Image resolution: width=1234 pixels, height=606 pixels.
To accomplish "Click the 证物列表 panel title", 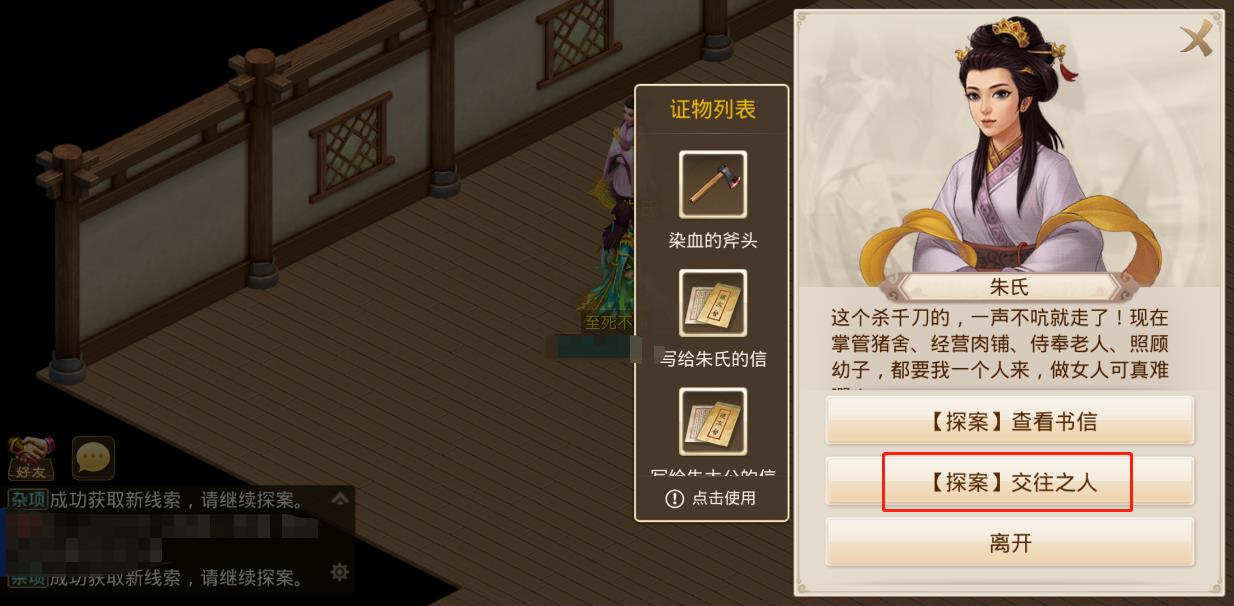I will pos(712,110).
